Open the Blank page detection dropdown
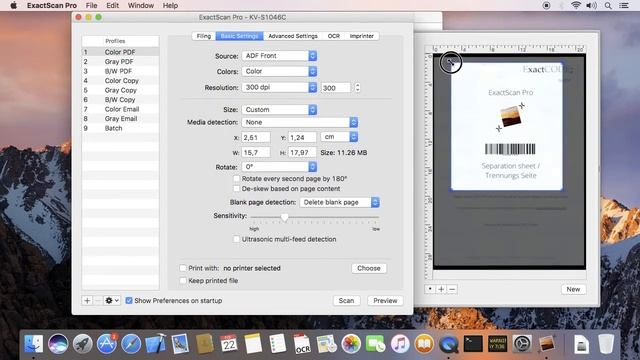Screen dimensions: 640x360 (340, 202)
